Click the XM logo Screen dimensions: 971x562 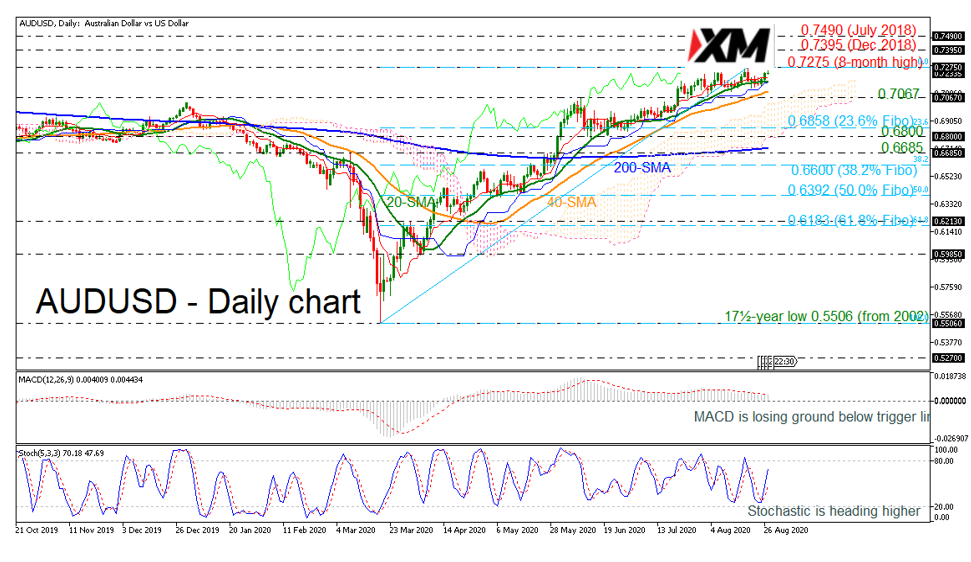click(731, 46)
